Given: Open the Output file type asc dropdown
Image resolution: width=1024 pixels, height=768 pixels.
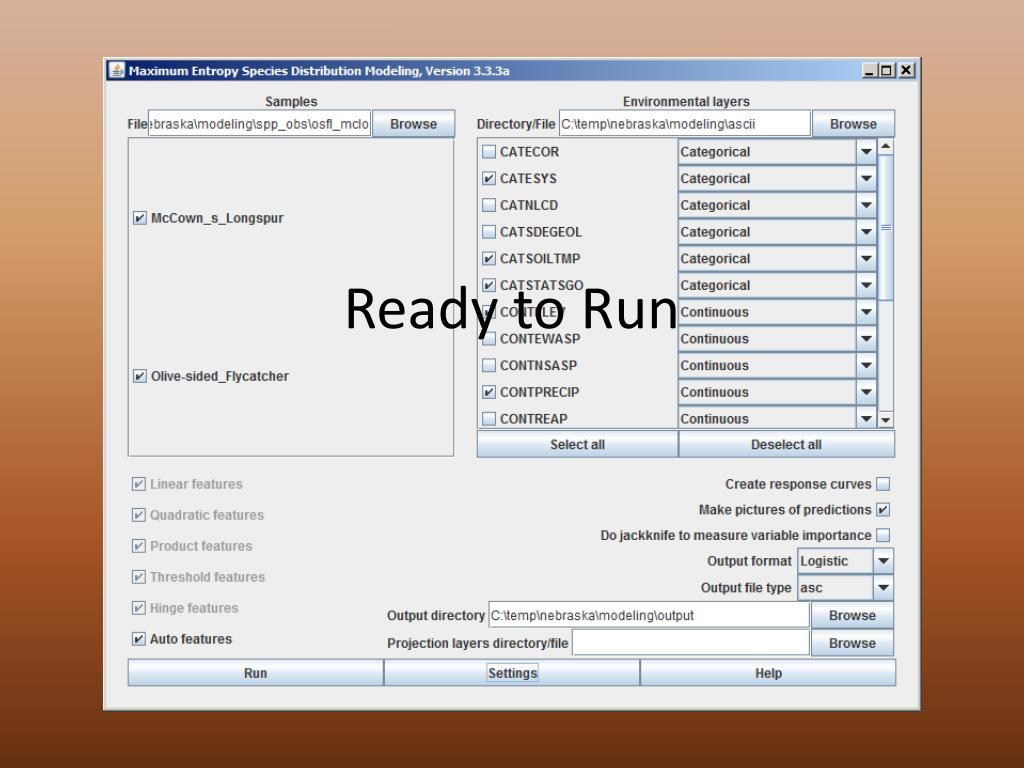Looking at the screenshot, I should coord(883,588).
